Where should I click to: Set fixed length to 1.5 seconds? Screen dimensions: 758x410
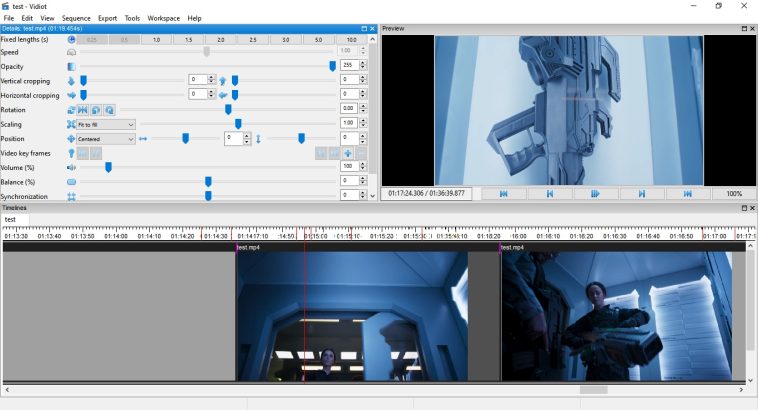(189, 40)
